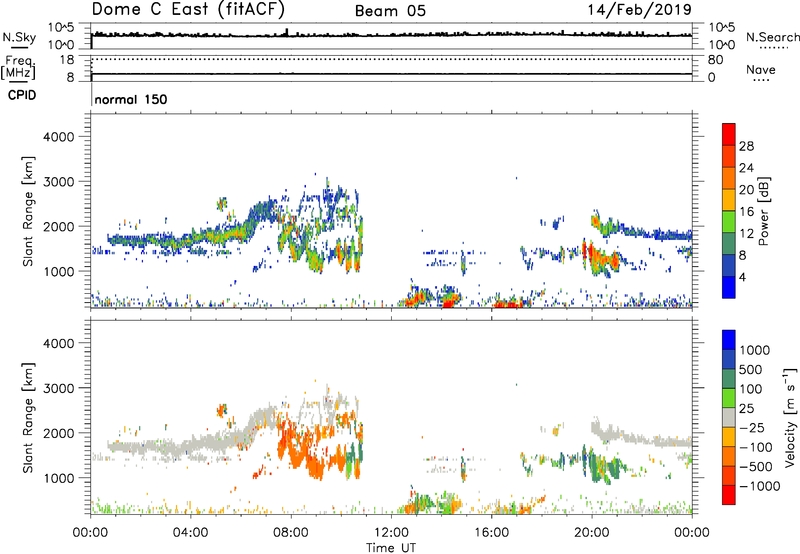Click the "Nave" legend label
Screen dimensions: 800x554
tap(761, 69)
